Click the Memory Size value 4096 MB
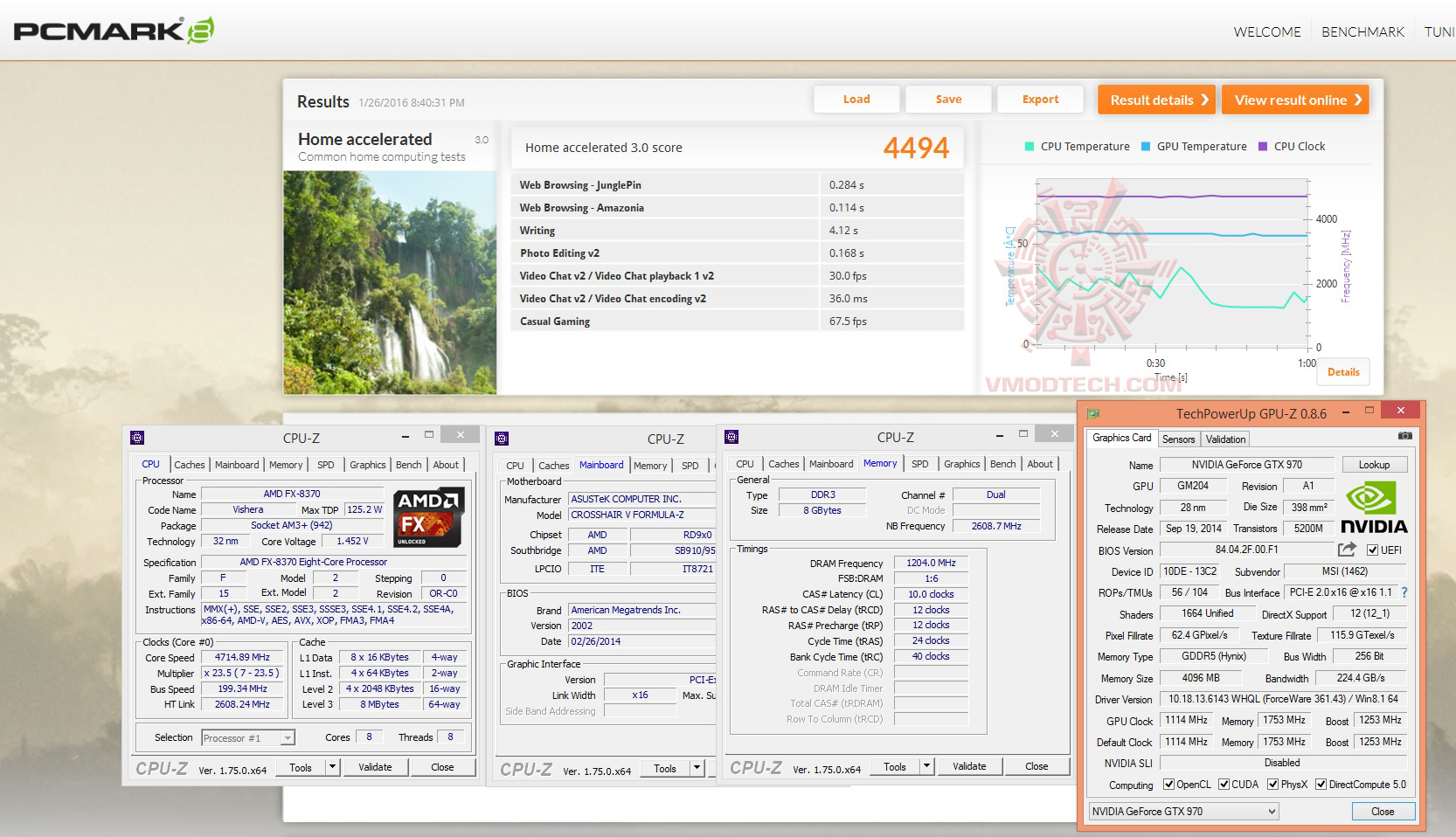This screenshot has height=837, width=1456. (x=1200, y=678)
